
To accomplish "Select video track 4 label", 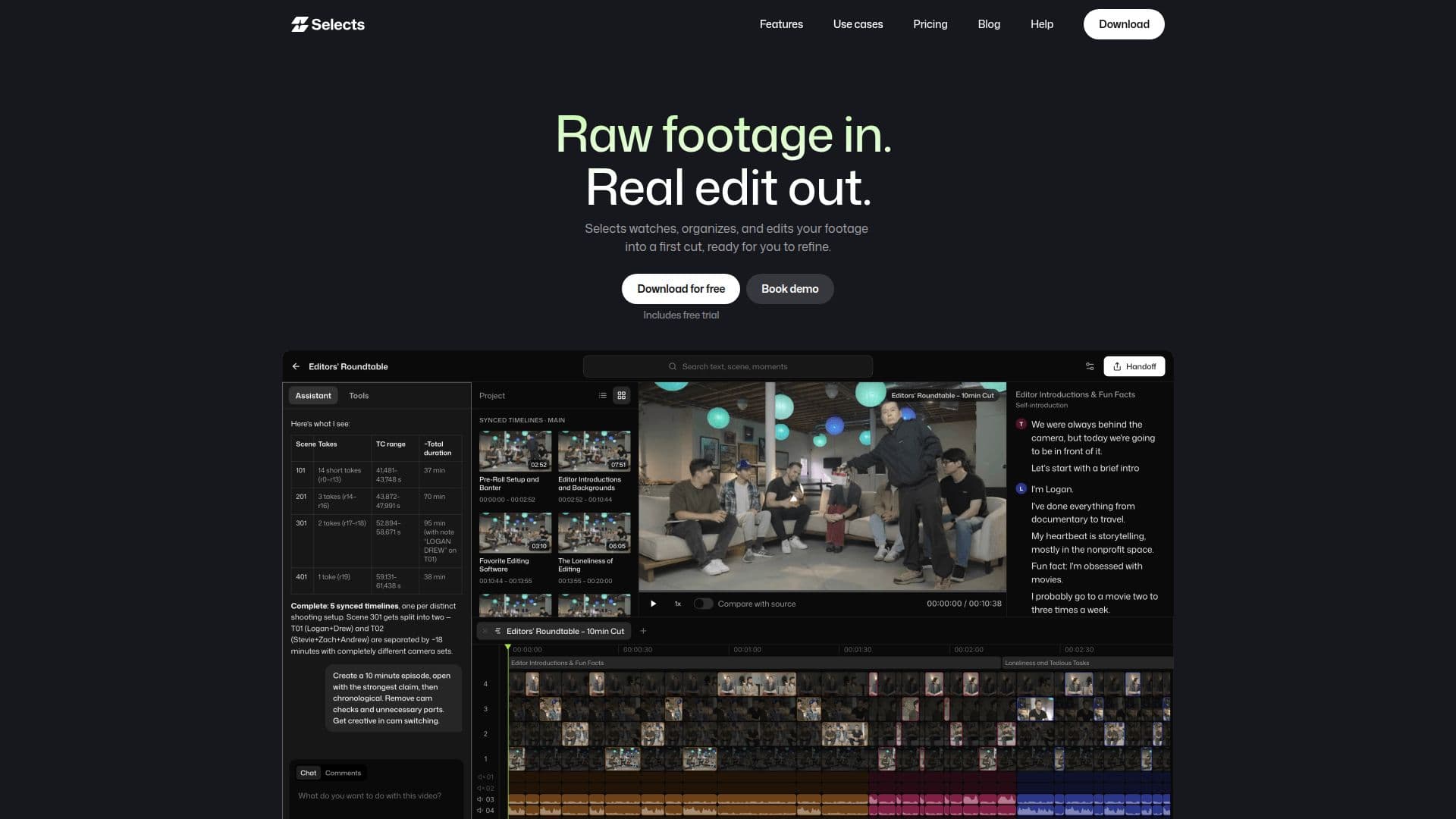I will [x=485, y=684].
